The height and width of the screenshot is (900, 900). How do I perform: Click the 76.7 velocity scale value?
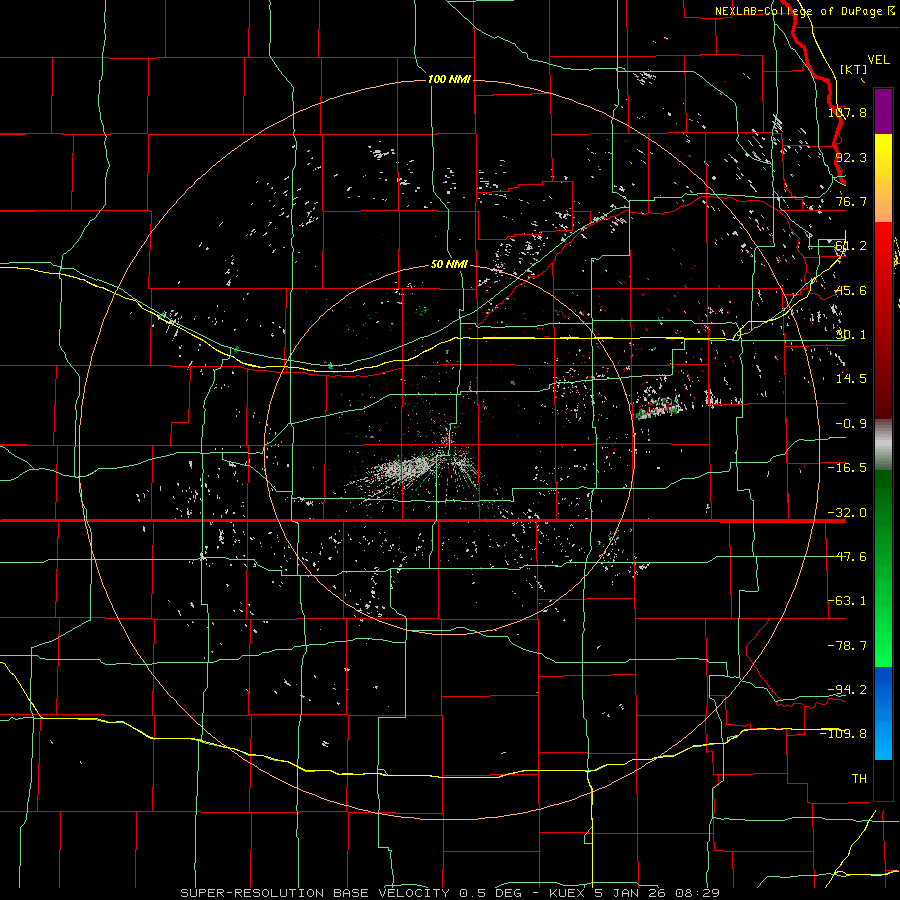pyautogui.click(x=851, y=201)
